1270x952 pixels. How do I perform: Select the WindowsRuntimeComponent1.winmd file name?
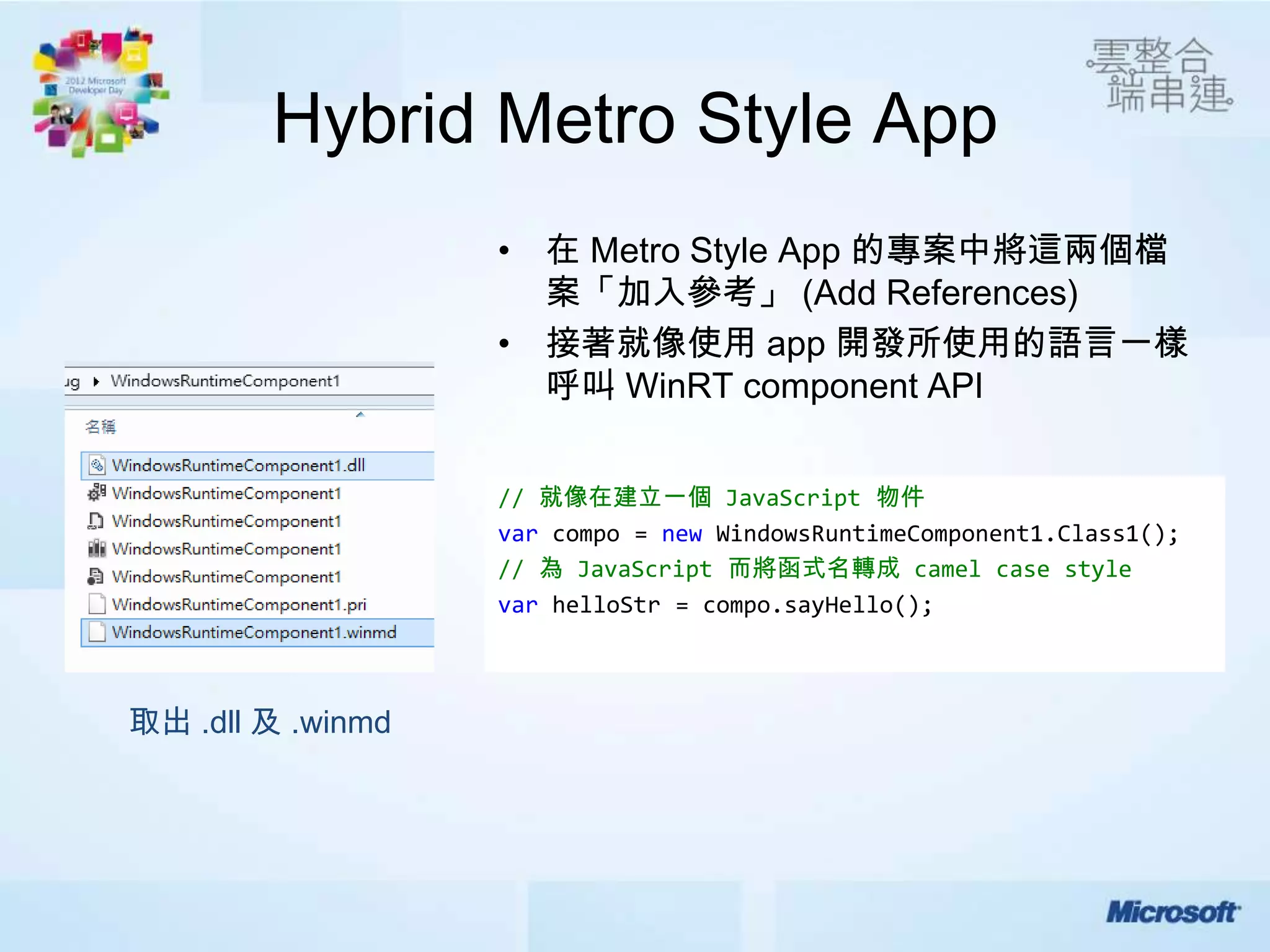[x=254, y=632]
